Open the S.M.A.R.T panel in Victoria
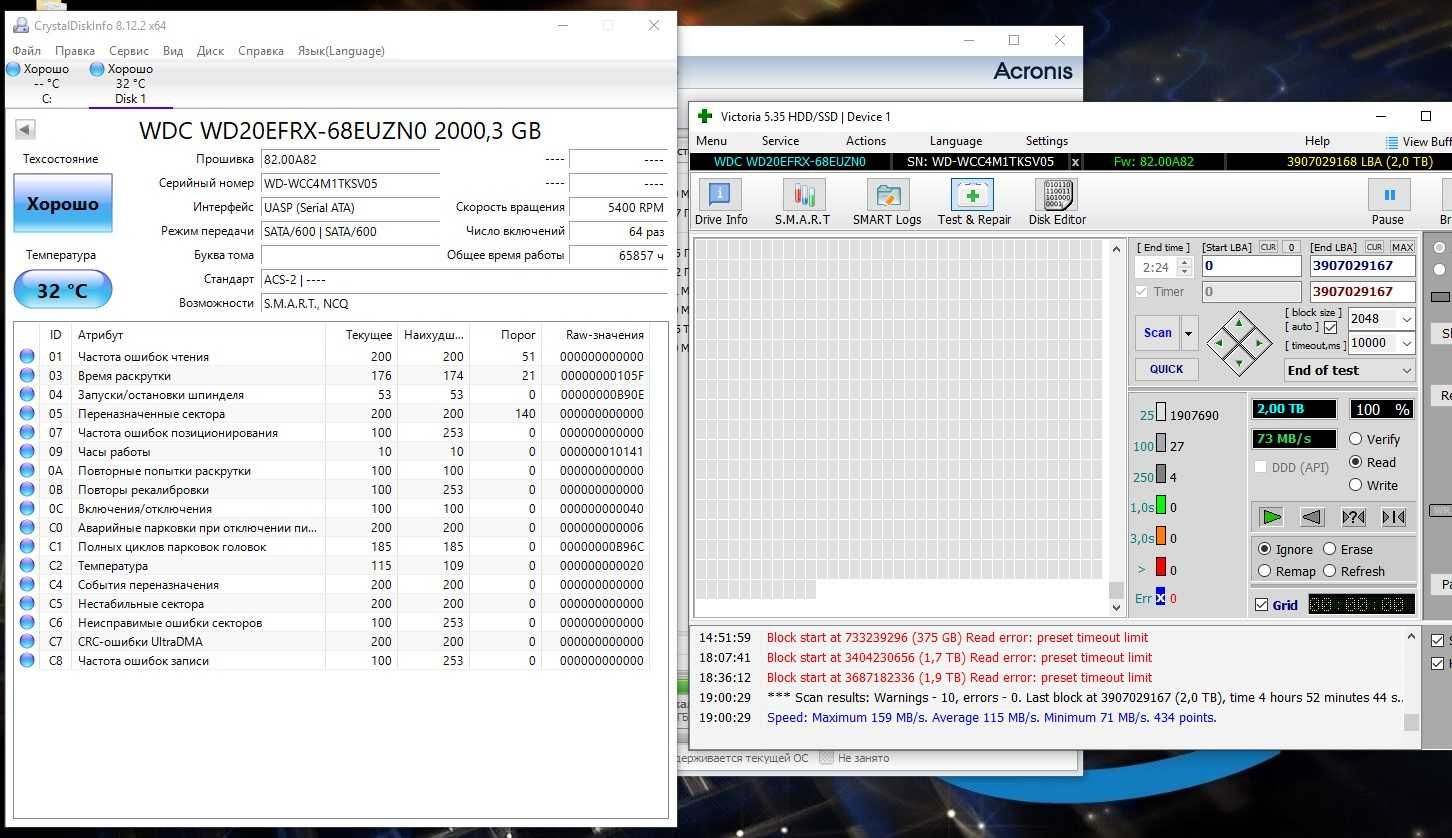Image resolution: width=1452 pixels, height=838 pixels. [802, 202]
